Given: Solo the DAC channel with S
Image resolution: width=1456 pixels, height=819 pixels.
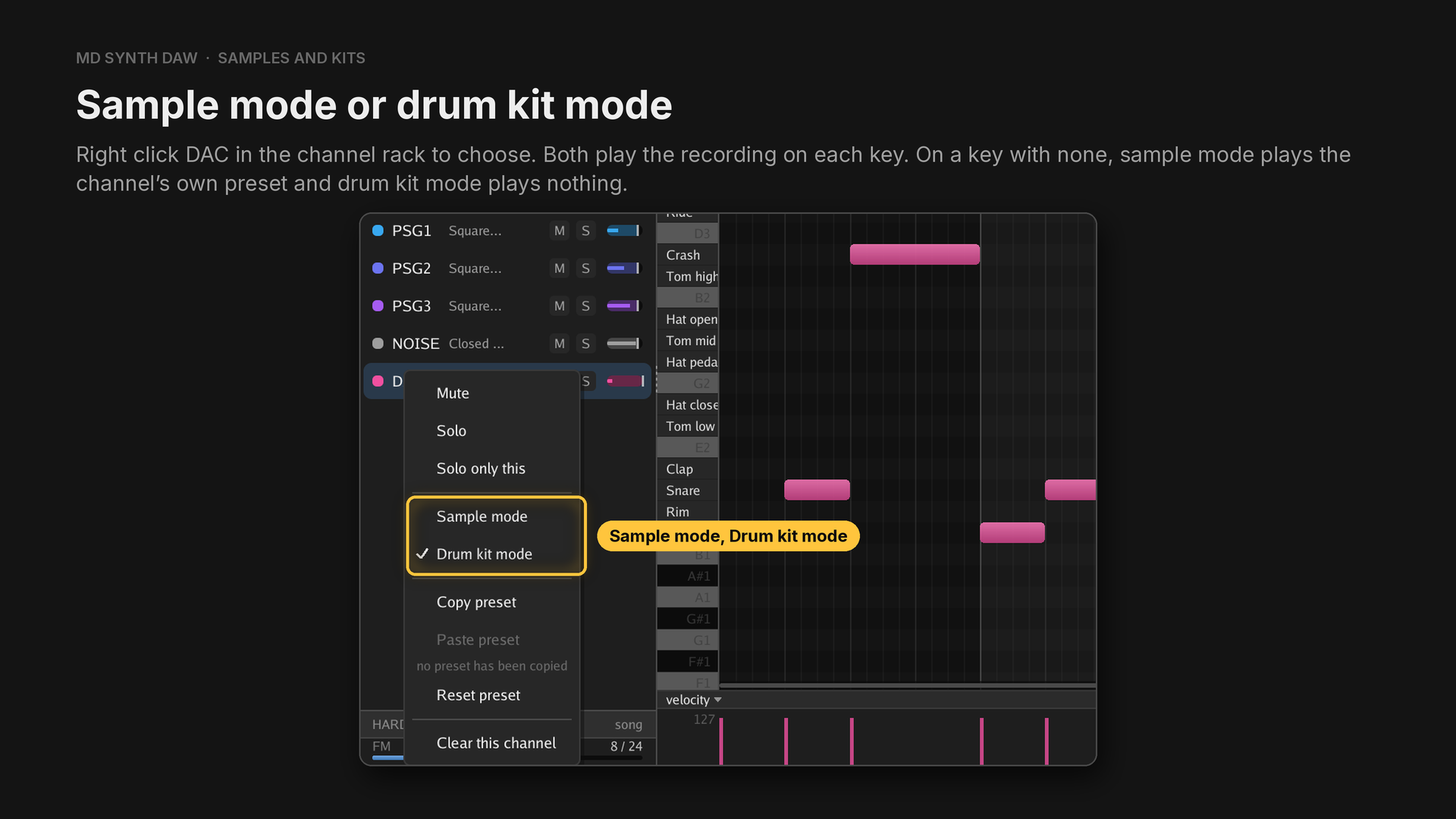Looking at the screenshot, I should point(586,381).
